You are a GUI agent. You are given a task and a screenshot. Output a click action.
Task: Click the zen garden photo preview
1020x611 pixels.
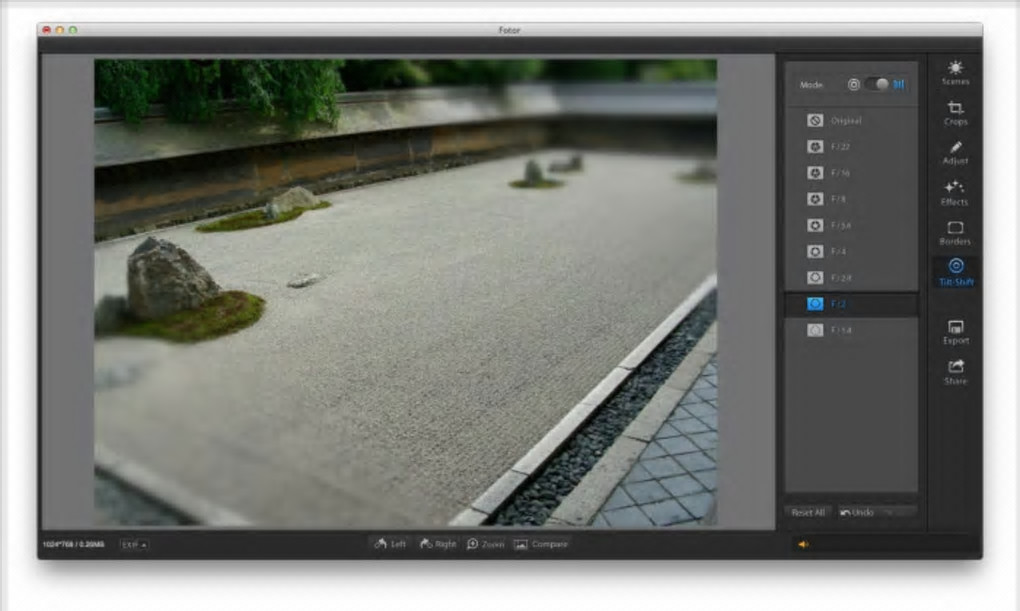406,292
